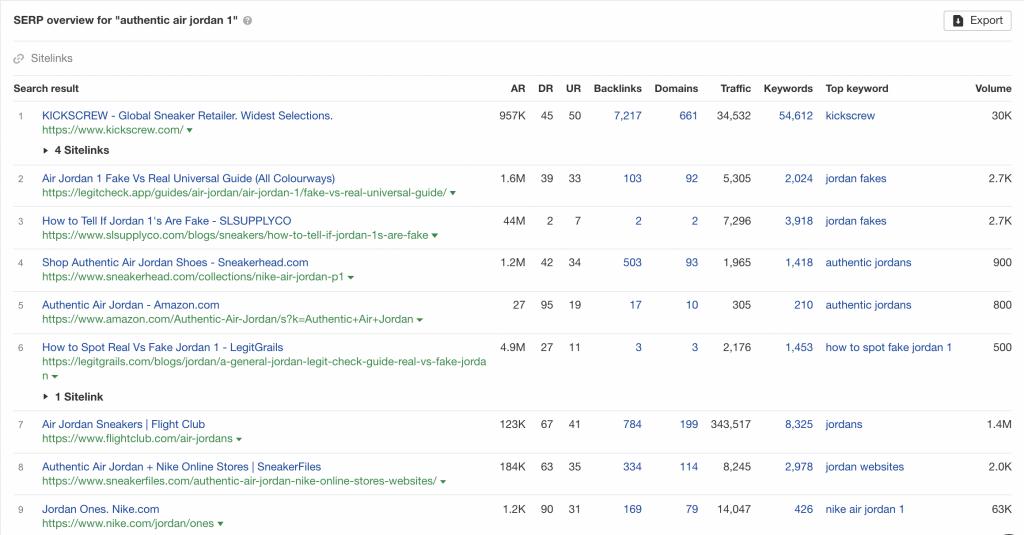Open How to Tell If Jordan 1's Are Fake
This screenshot has height=535, width=1024.
[167, 221]
